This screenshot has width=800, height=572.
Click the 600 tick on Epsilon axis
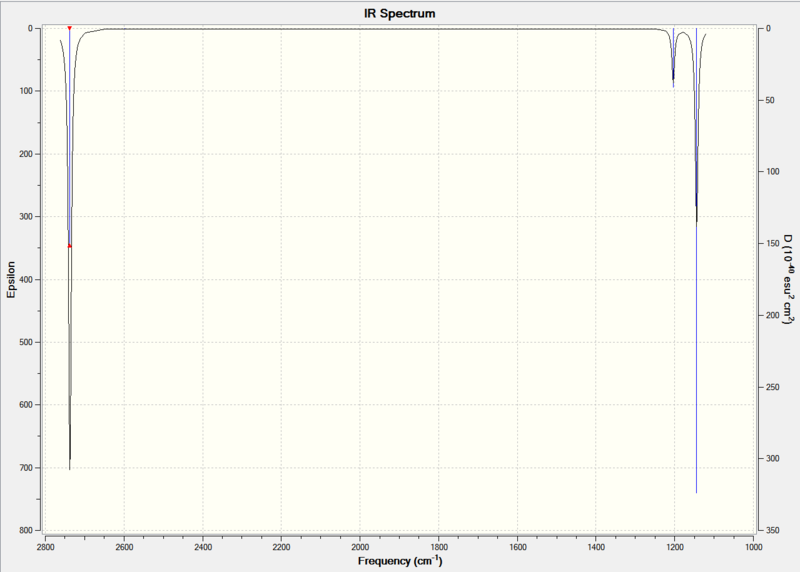tap(27, 405)
